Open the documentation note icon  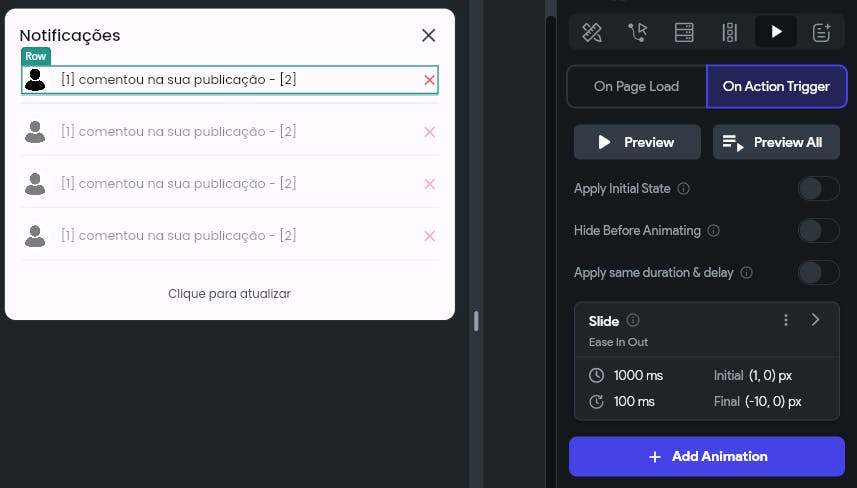[822, 32]
